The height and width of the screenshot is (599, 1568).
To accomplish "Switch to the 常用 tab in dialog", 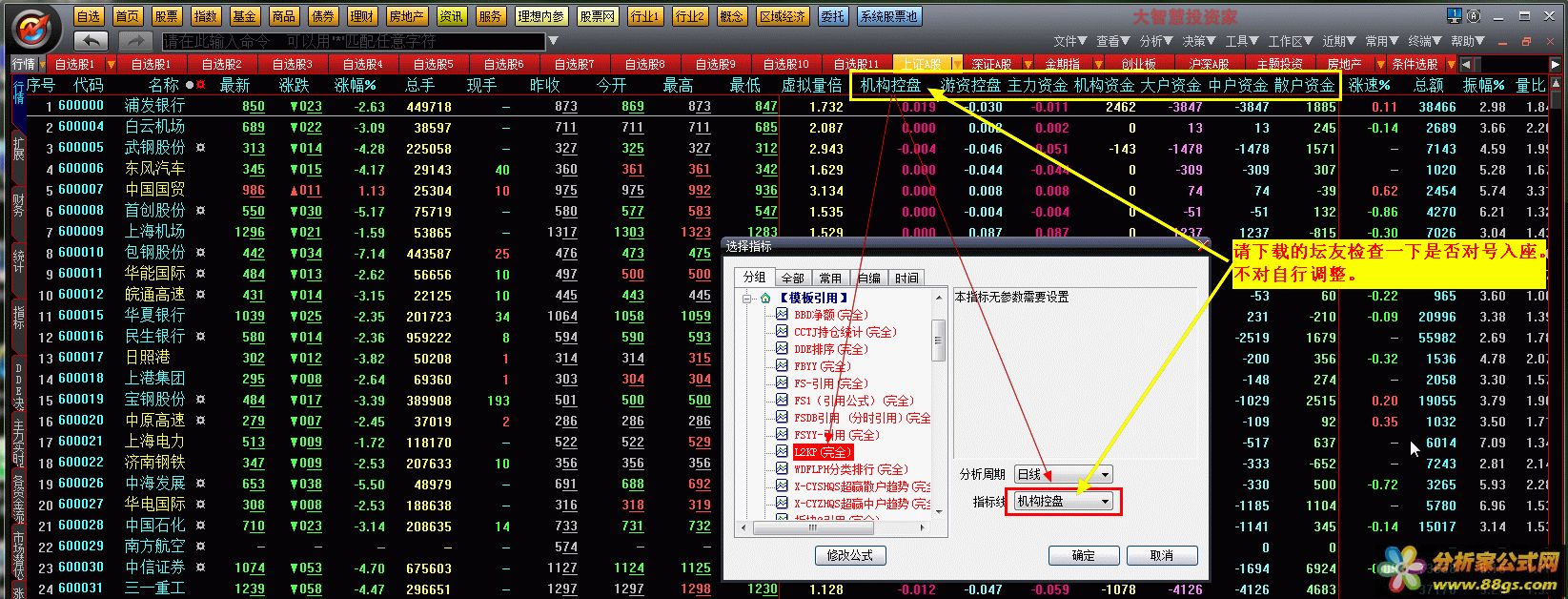I will (x=830, y=278).
